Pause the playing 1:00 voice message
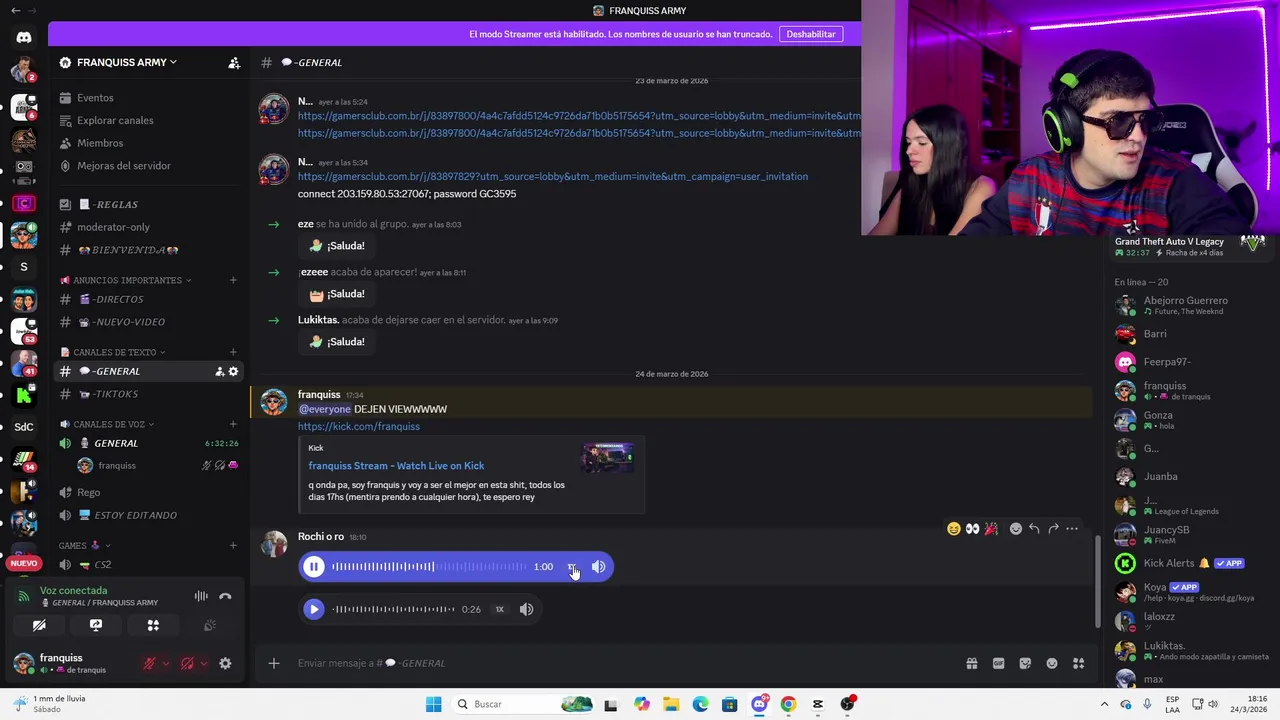 (313, 567)
